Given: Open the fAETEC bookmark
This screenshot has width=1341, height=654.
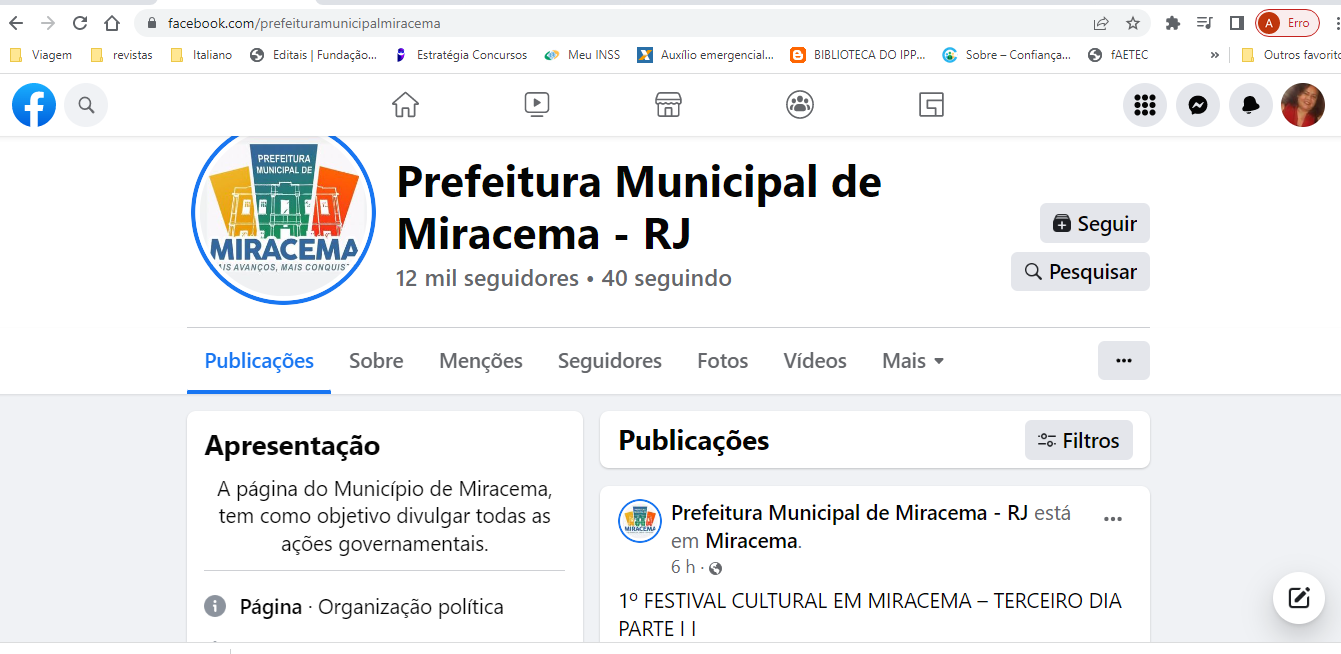Looking at the screenshot, I should tap(1118, 55).
